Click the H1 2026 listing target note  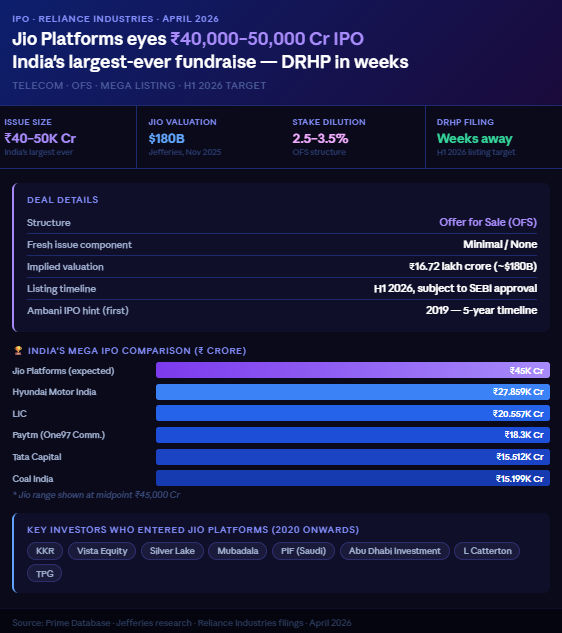point(476,152)
